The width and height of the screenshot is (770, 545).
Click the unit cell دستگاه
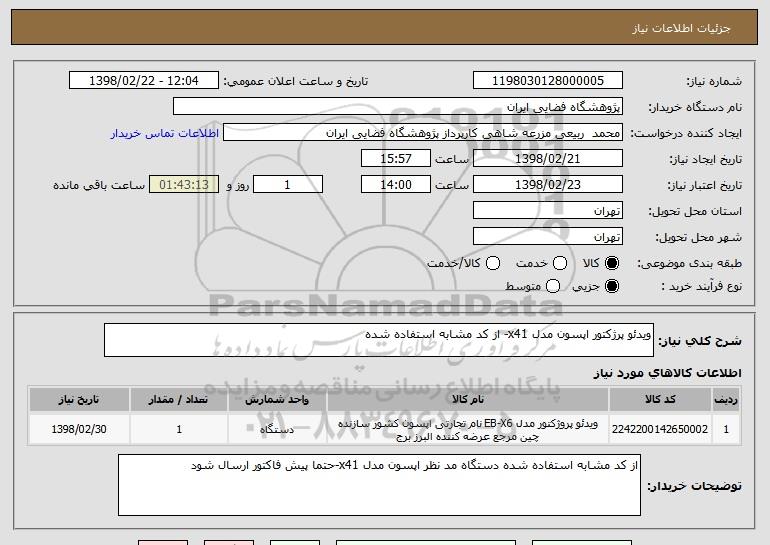[x=277, y=429]
